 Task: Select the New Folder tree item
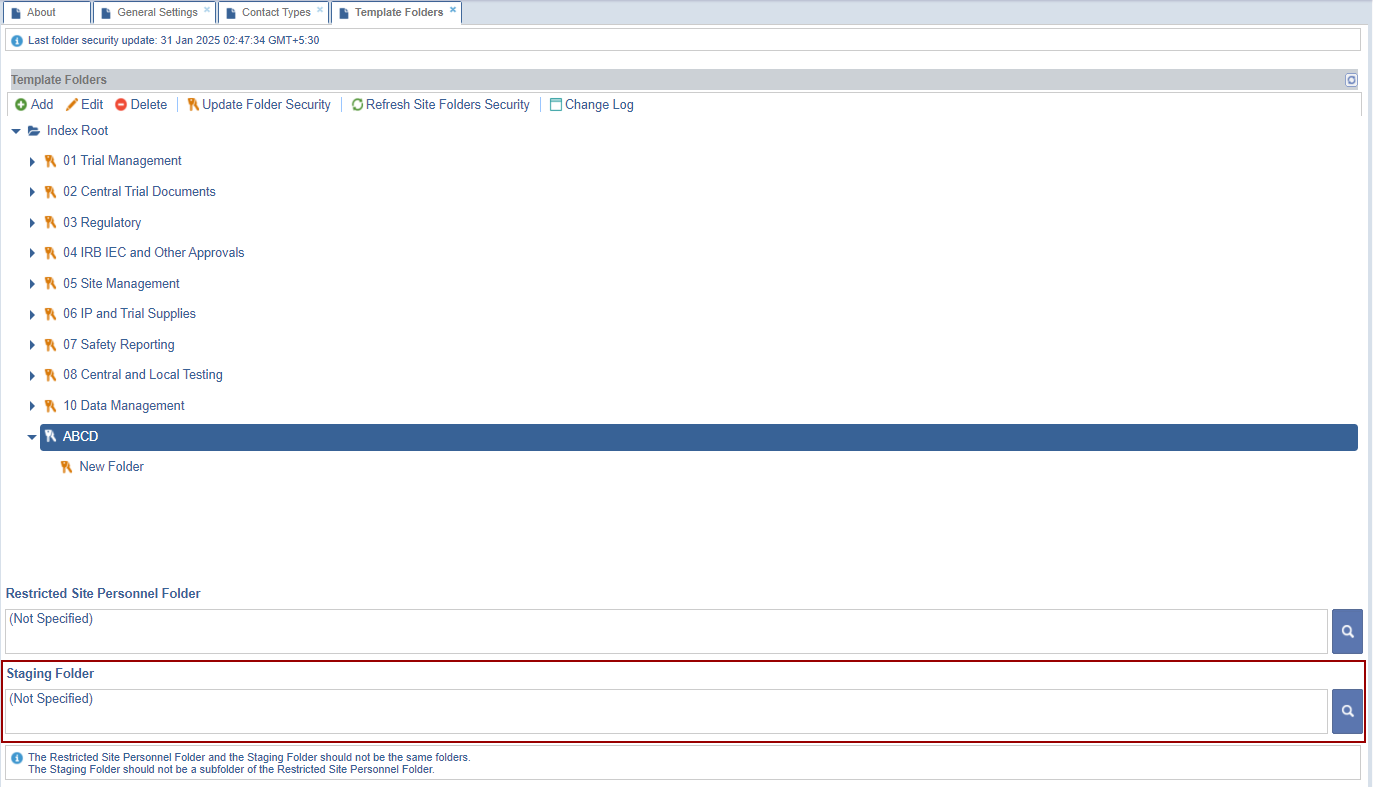[111, 467]
